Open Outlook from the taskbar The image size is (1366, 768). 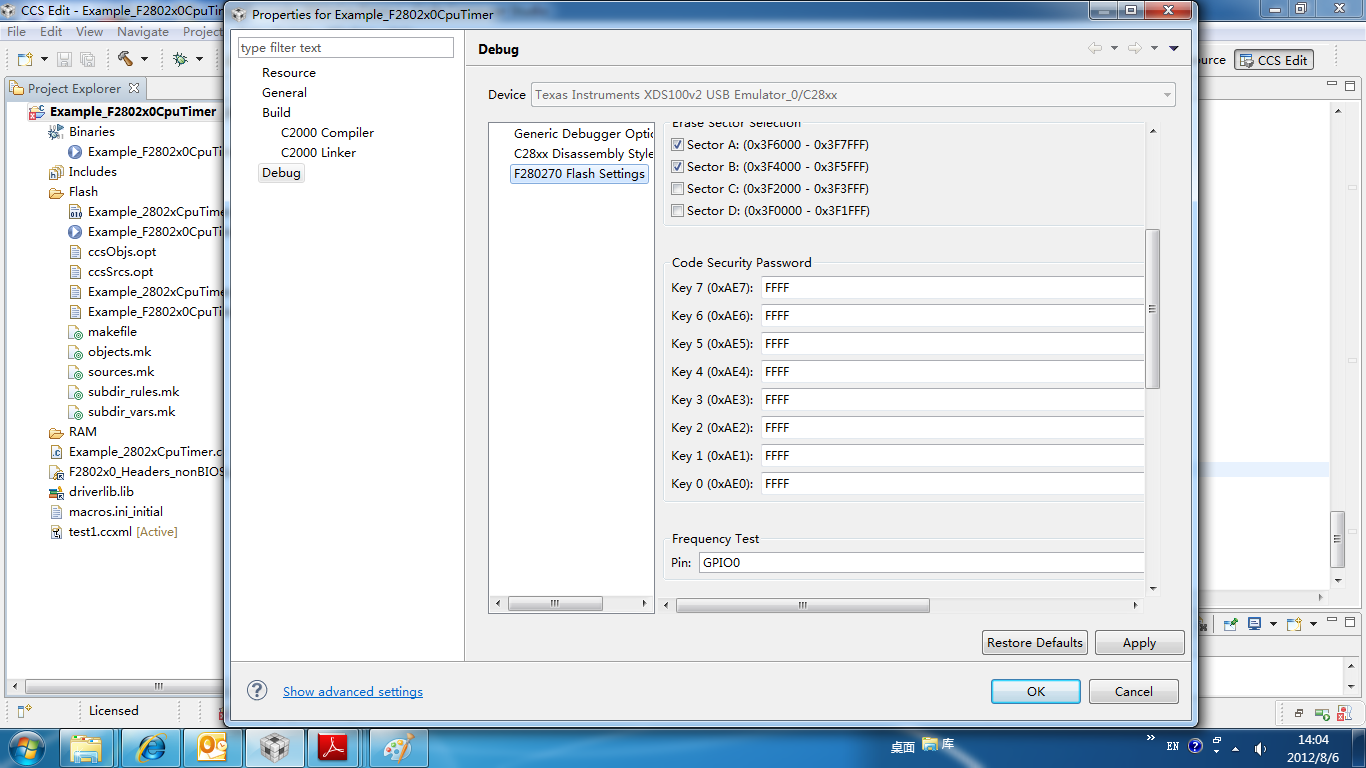point(214,747)
